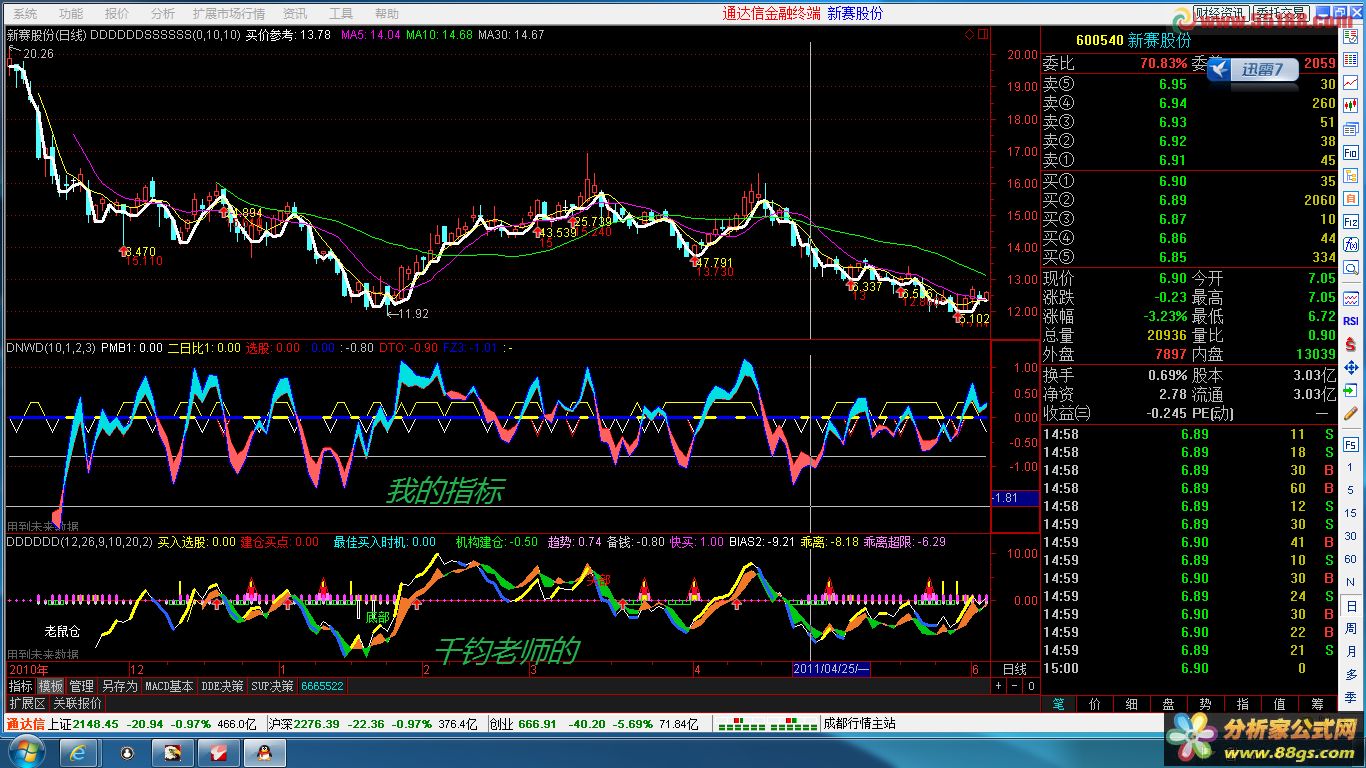Select the N custom period
This screenshot has width=1366, height=768.
coord(1351,583)
